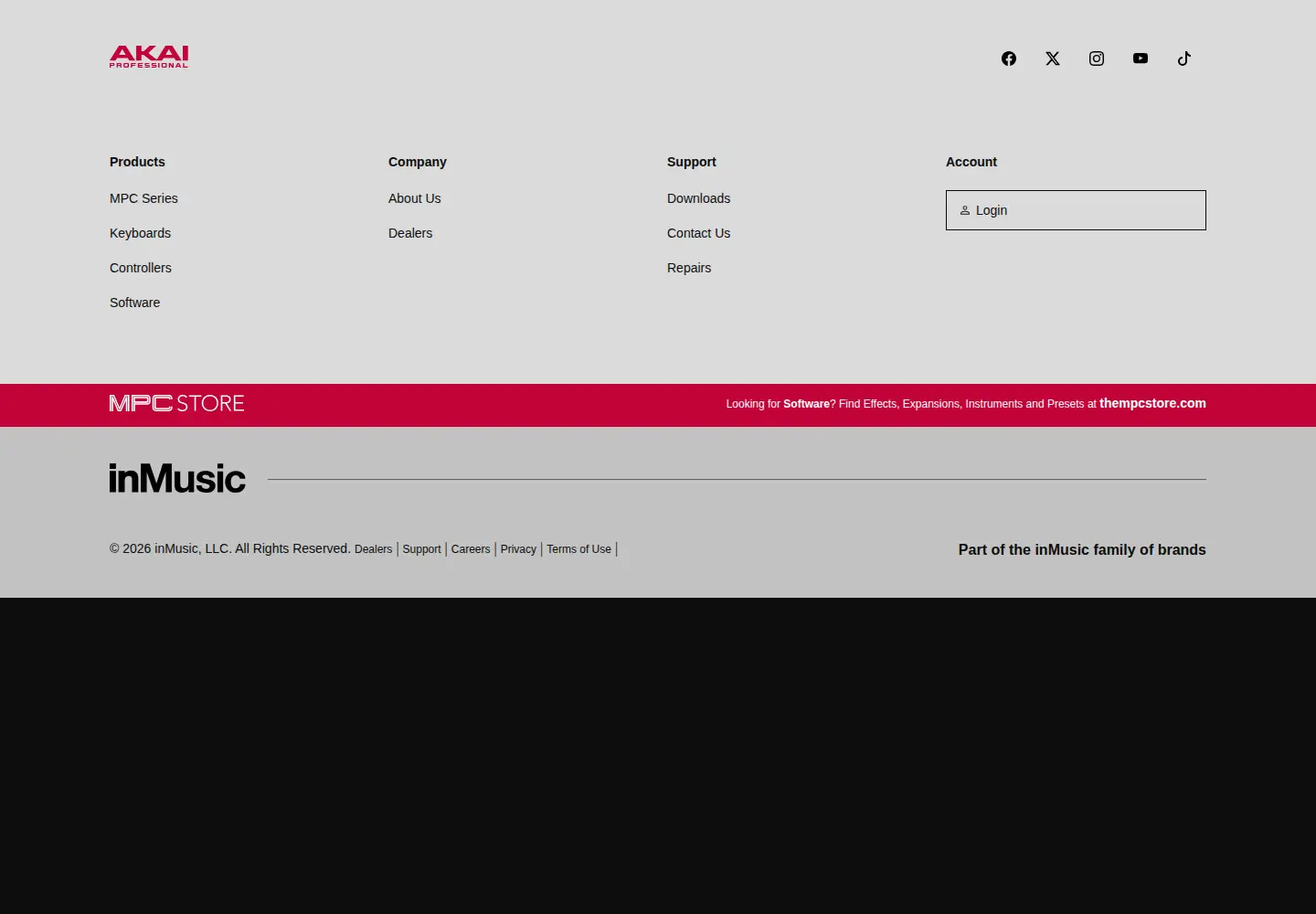Viewport: 1316px width, 914px height.
Task: Open the Terms of Use link
Action: click(578, 549)
